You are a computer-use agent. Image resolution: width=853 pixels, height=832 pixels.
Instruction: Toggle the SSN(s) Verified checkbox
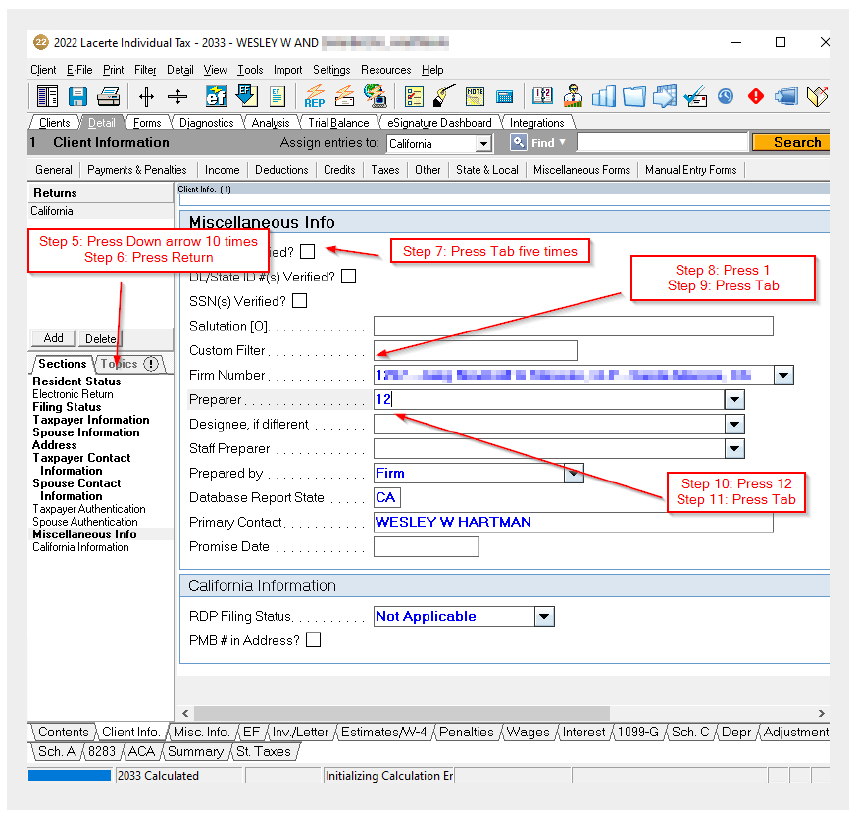[299, 301]
